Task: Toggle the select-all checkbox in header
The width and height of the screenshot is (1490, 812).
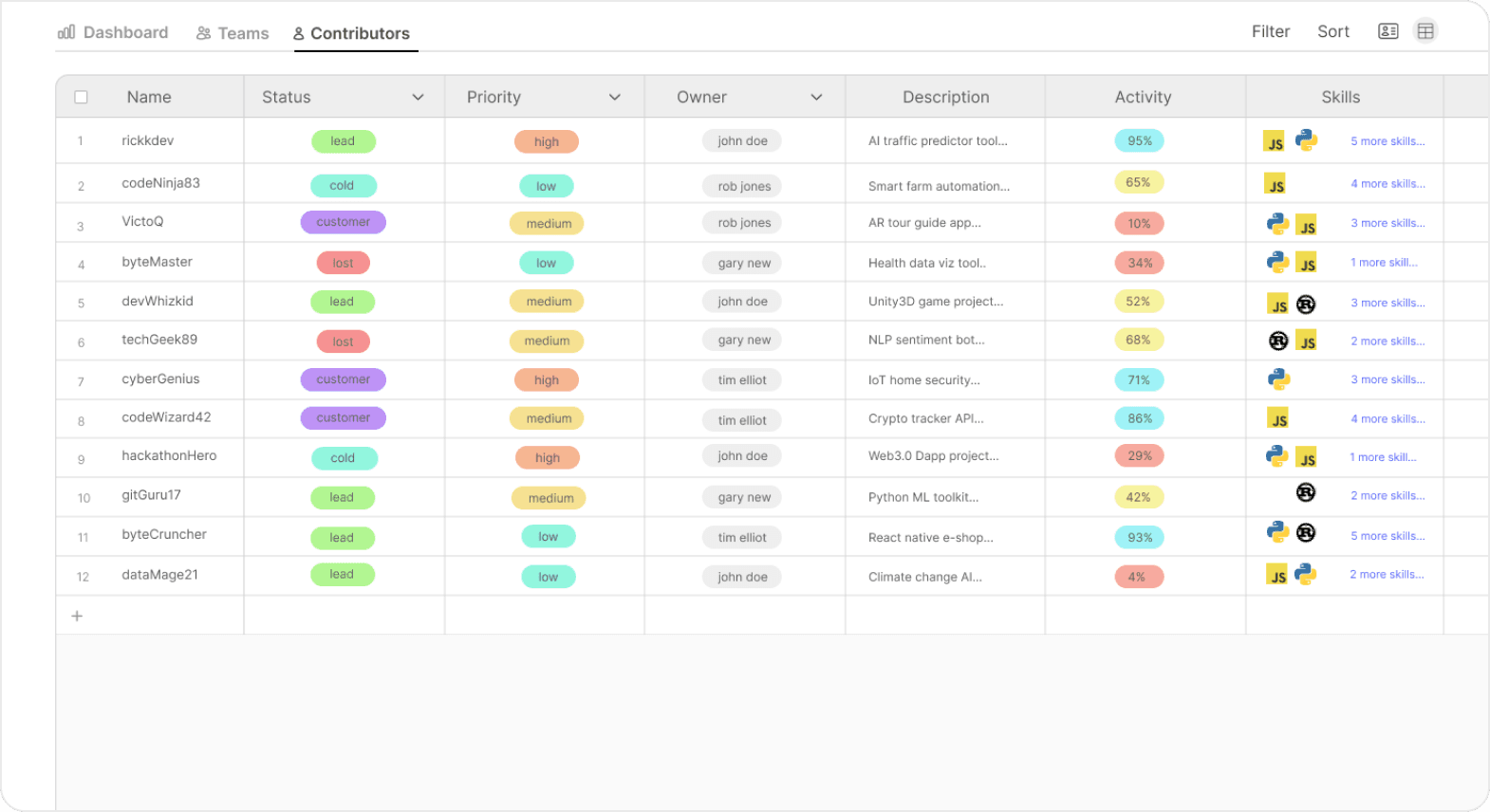Action: [x=81, y=97]
